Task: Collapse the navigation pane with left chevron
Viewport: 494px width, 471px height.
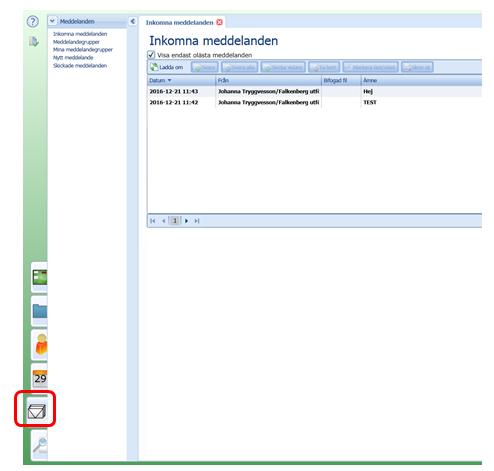Action: pyautogui.click(x=133, y=21)
